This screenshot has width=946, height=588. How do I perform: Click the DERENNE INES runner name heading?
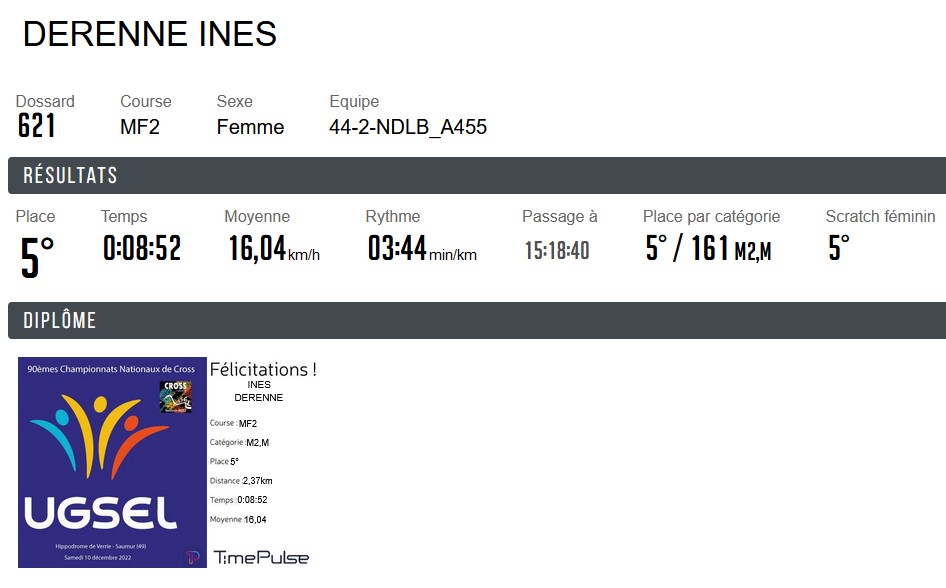coord(150,35)
